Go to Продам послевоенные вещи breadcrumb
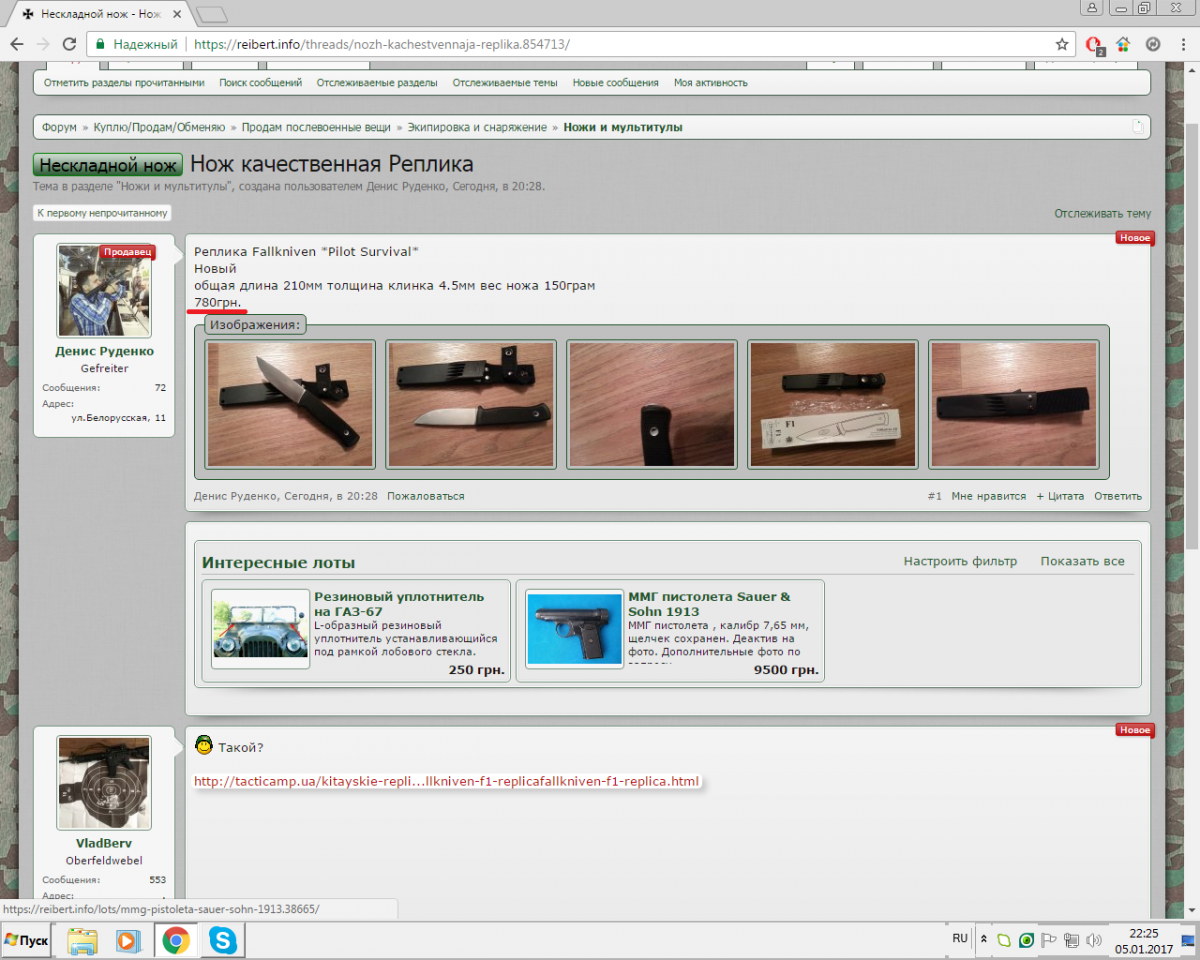This screenshot has width=1200, height=960. click(316, 127)
